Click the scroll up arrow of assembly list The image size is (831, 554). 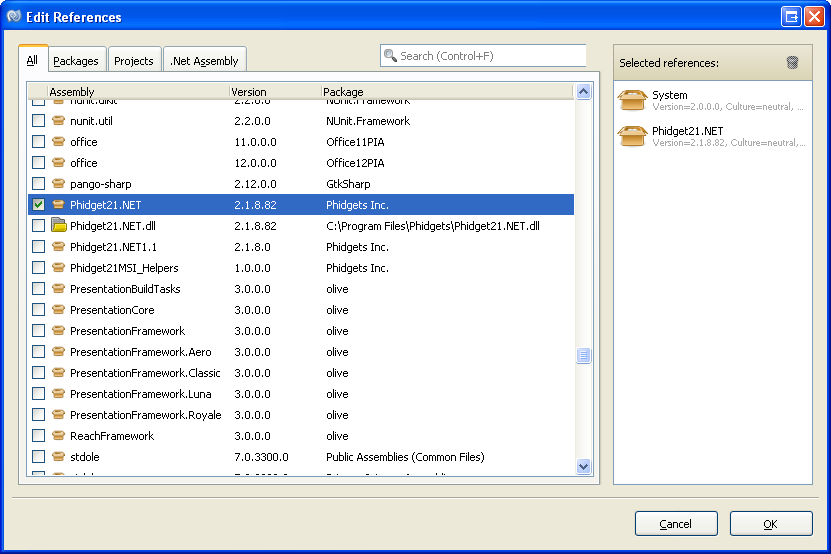(584, 92)
